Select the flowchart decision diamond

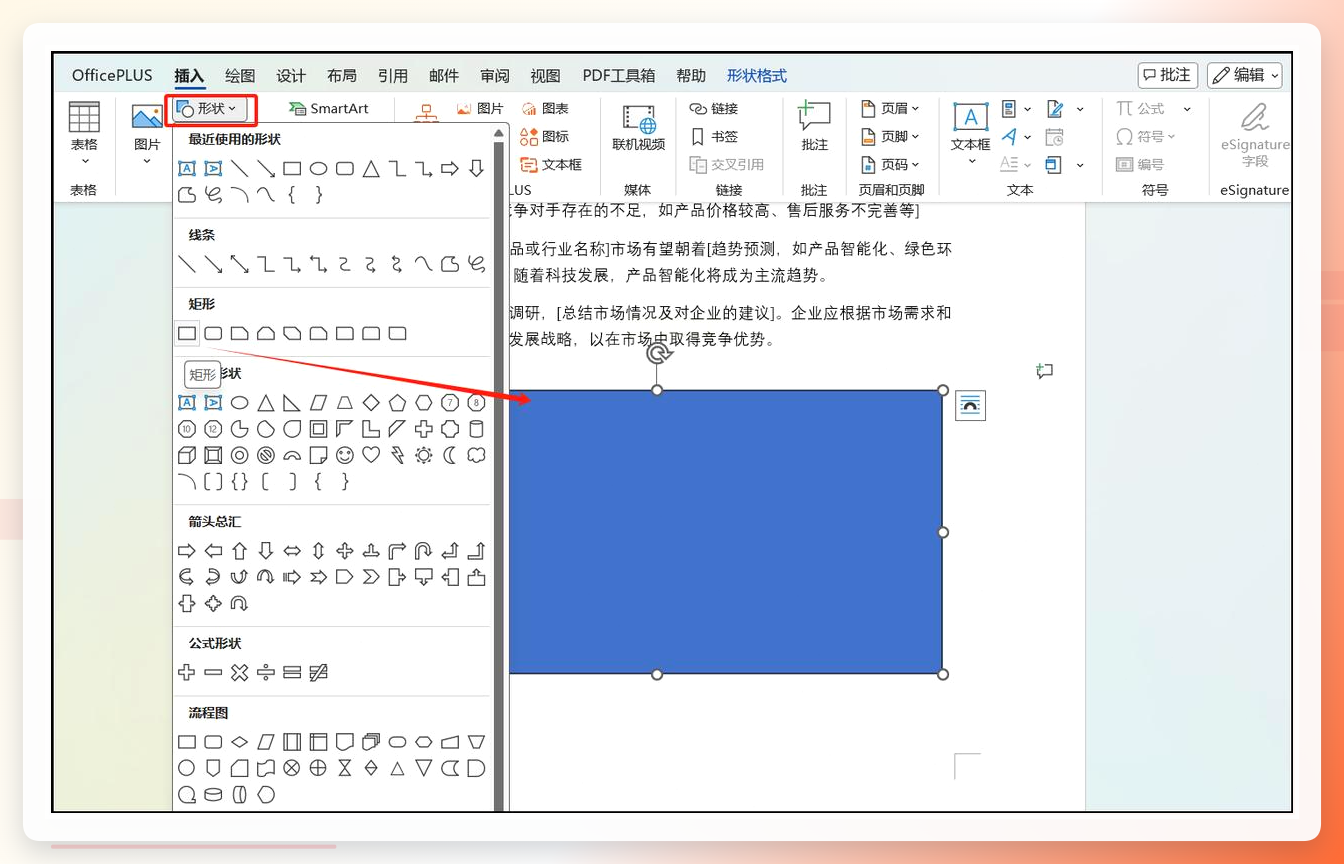coord(239,742)
